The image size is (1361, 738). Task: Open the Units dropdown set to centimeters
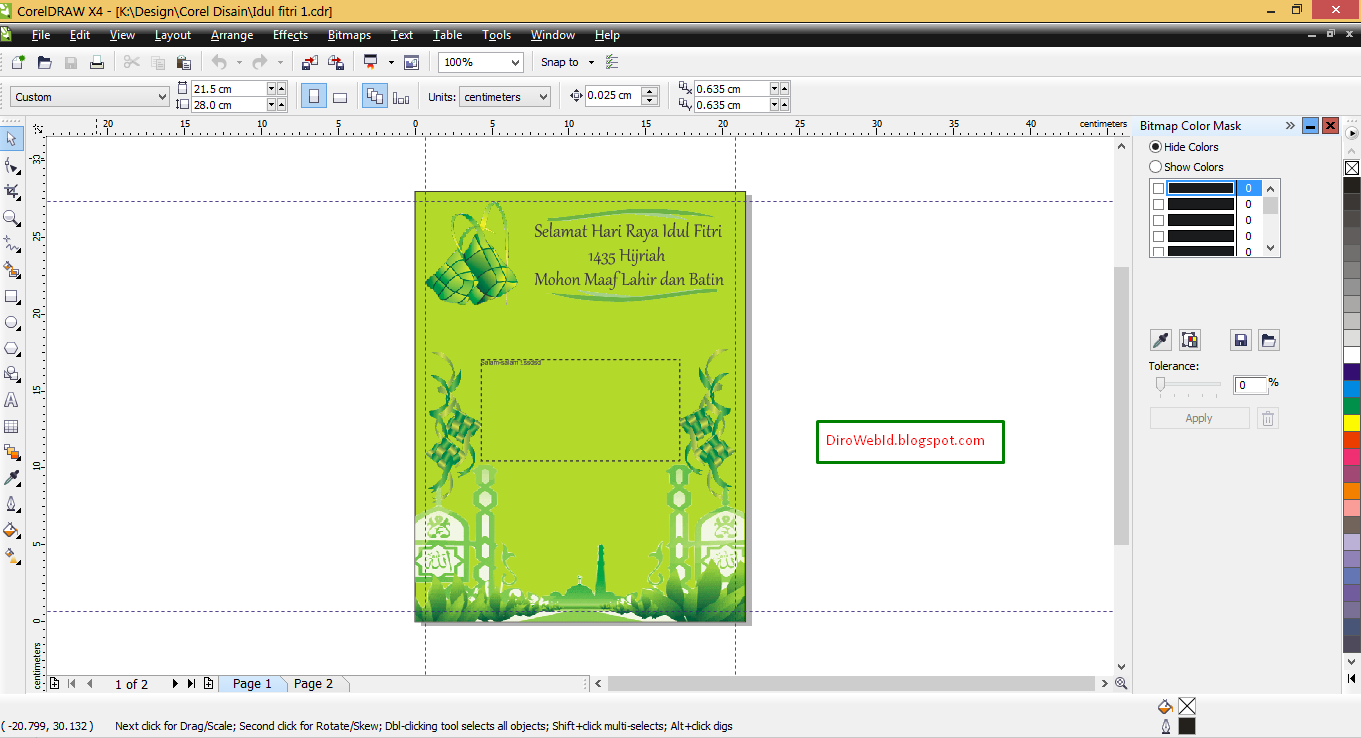click(x=505, y=96)
